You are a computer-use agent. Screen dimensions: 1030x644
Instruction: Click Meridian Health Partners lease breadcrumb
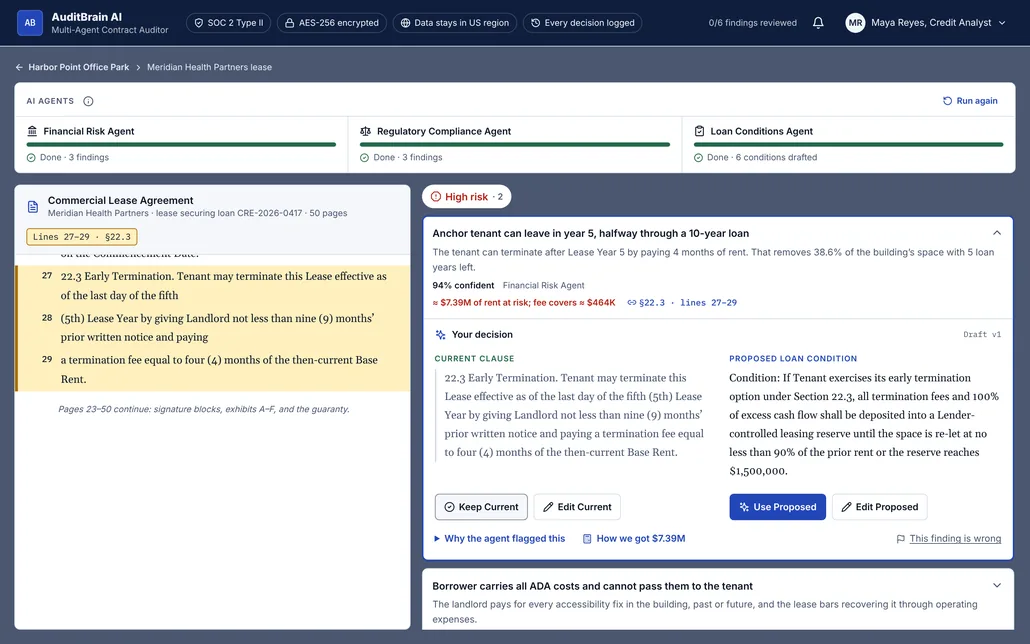coord(210,67)
